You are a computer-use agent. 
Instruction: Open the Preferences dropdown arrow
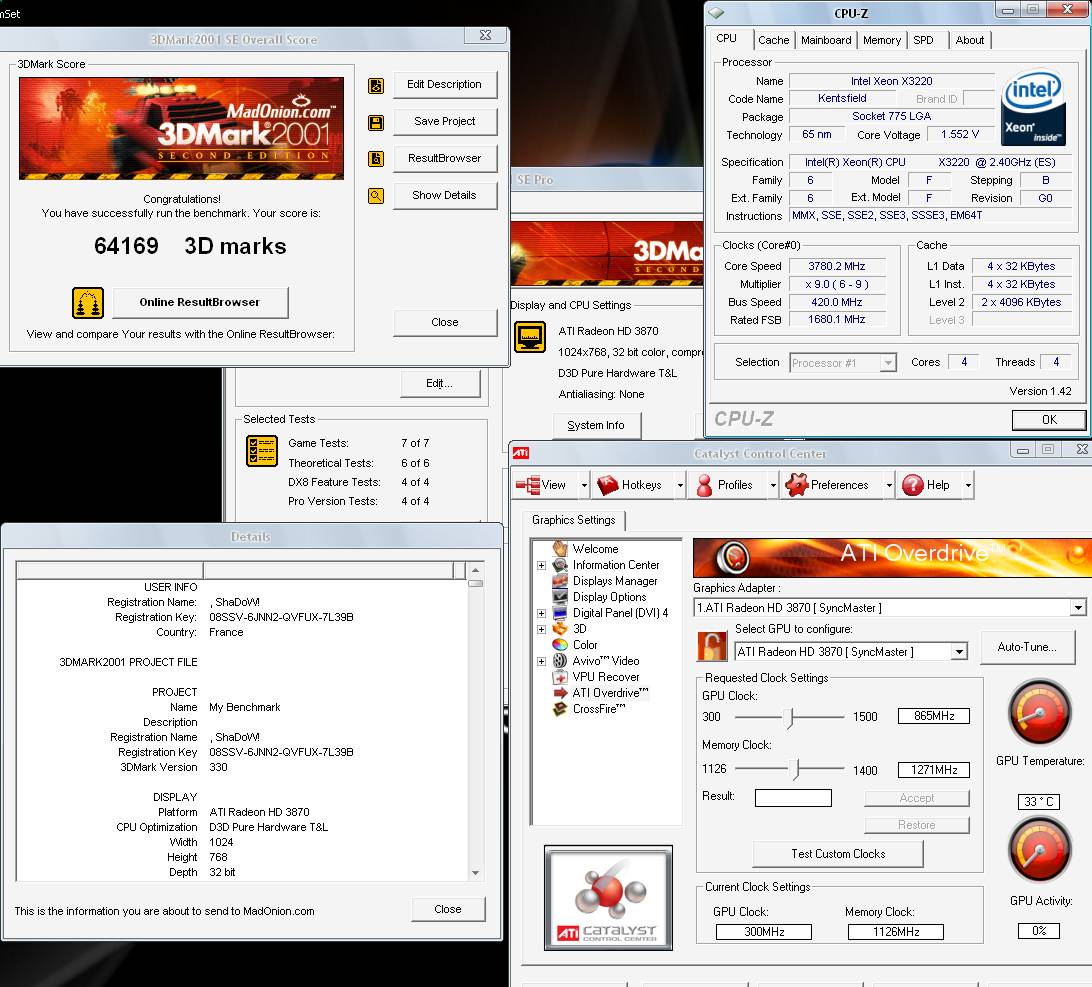click(889, 485)
